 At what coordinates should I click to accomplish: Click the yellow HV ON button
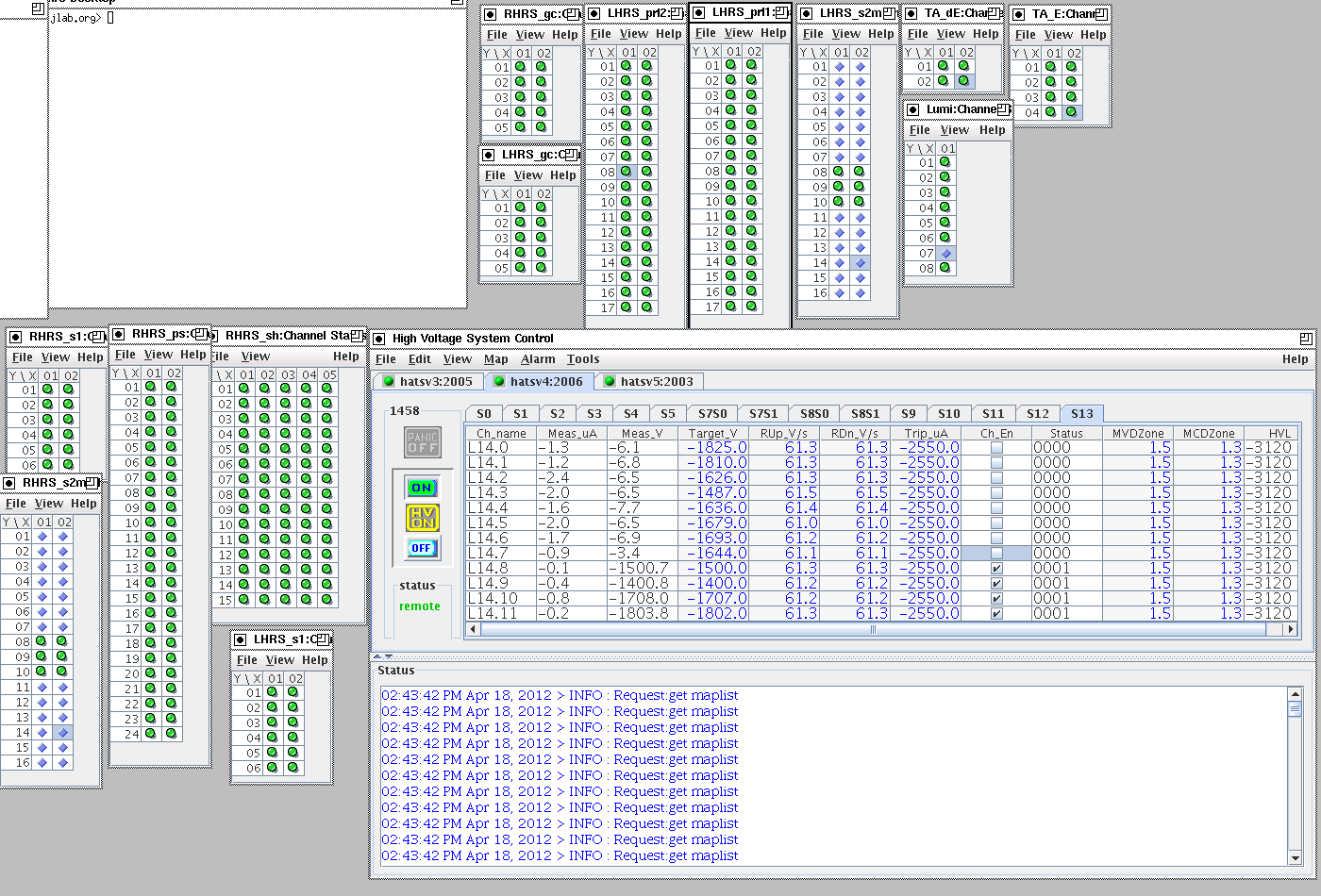pyautogui.click(x=422, y=517)
